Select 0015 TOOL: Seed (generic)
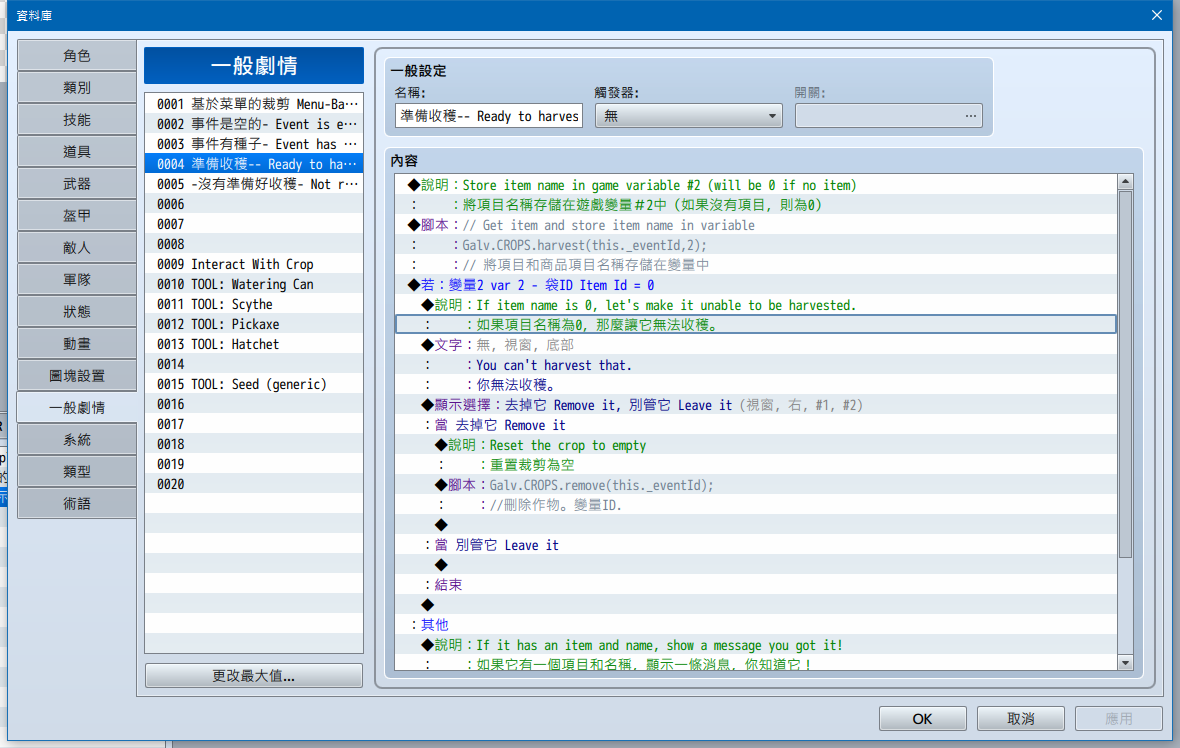 tap(254, 384)
